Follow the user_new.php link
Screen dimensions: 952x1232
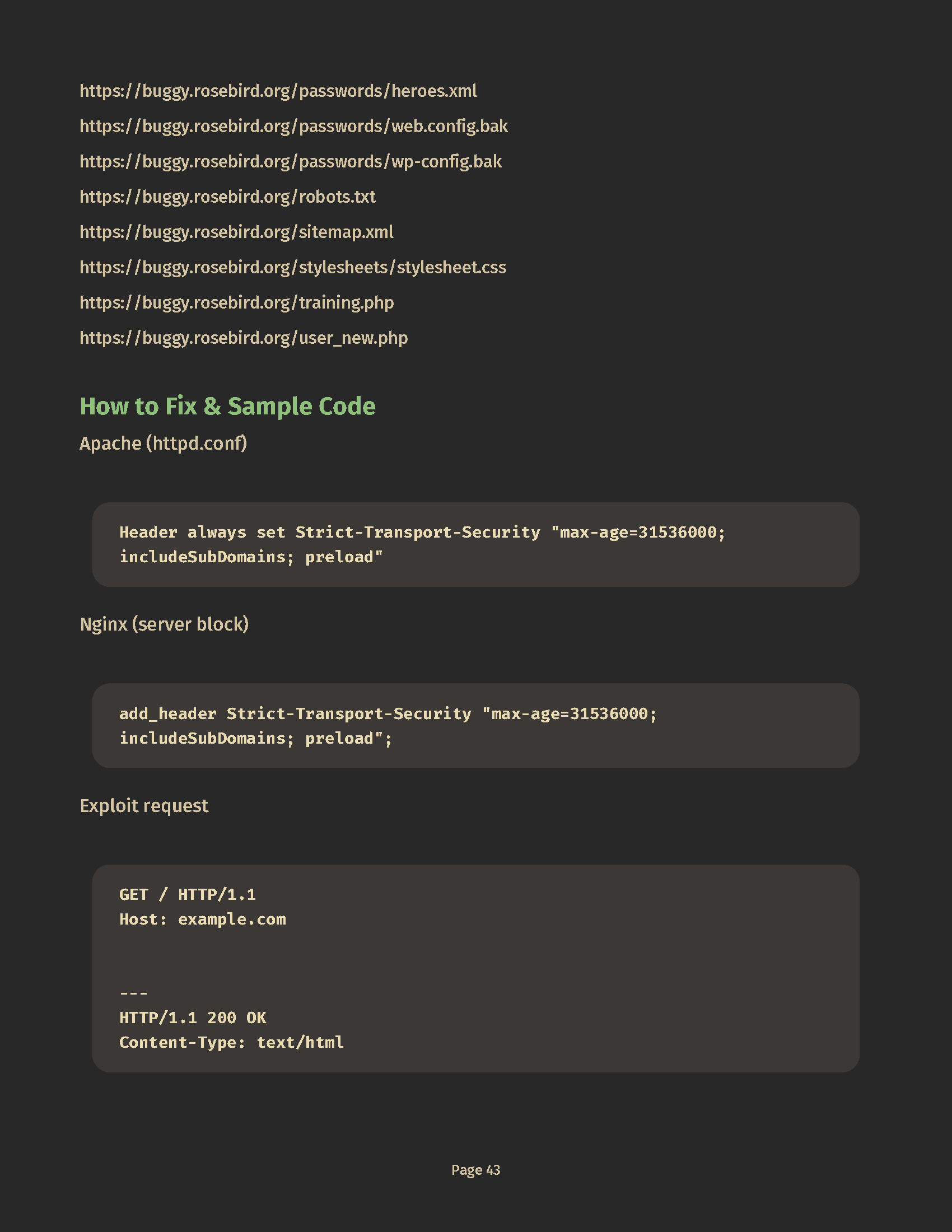(x=244, y=338)
